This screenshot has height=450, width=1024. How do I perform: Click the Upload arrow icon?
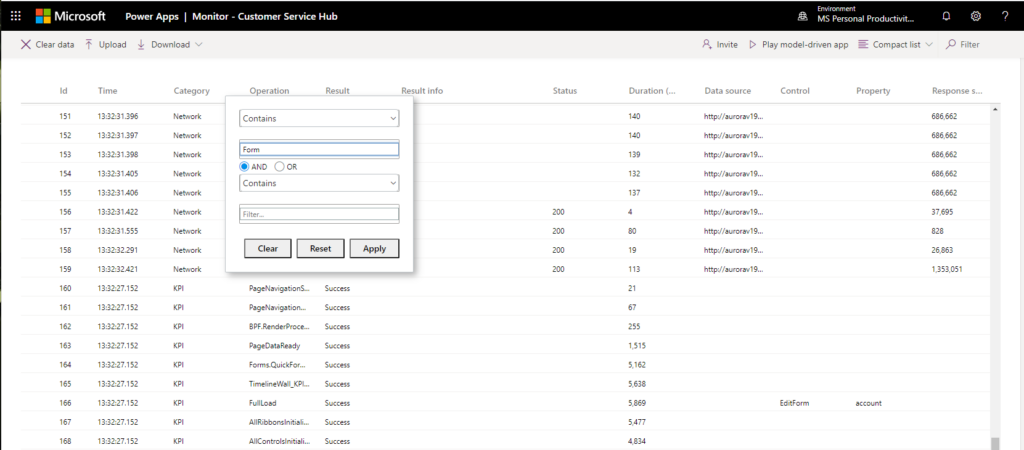tap(89, 45)
